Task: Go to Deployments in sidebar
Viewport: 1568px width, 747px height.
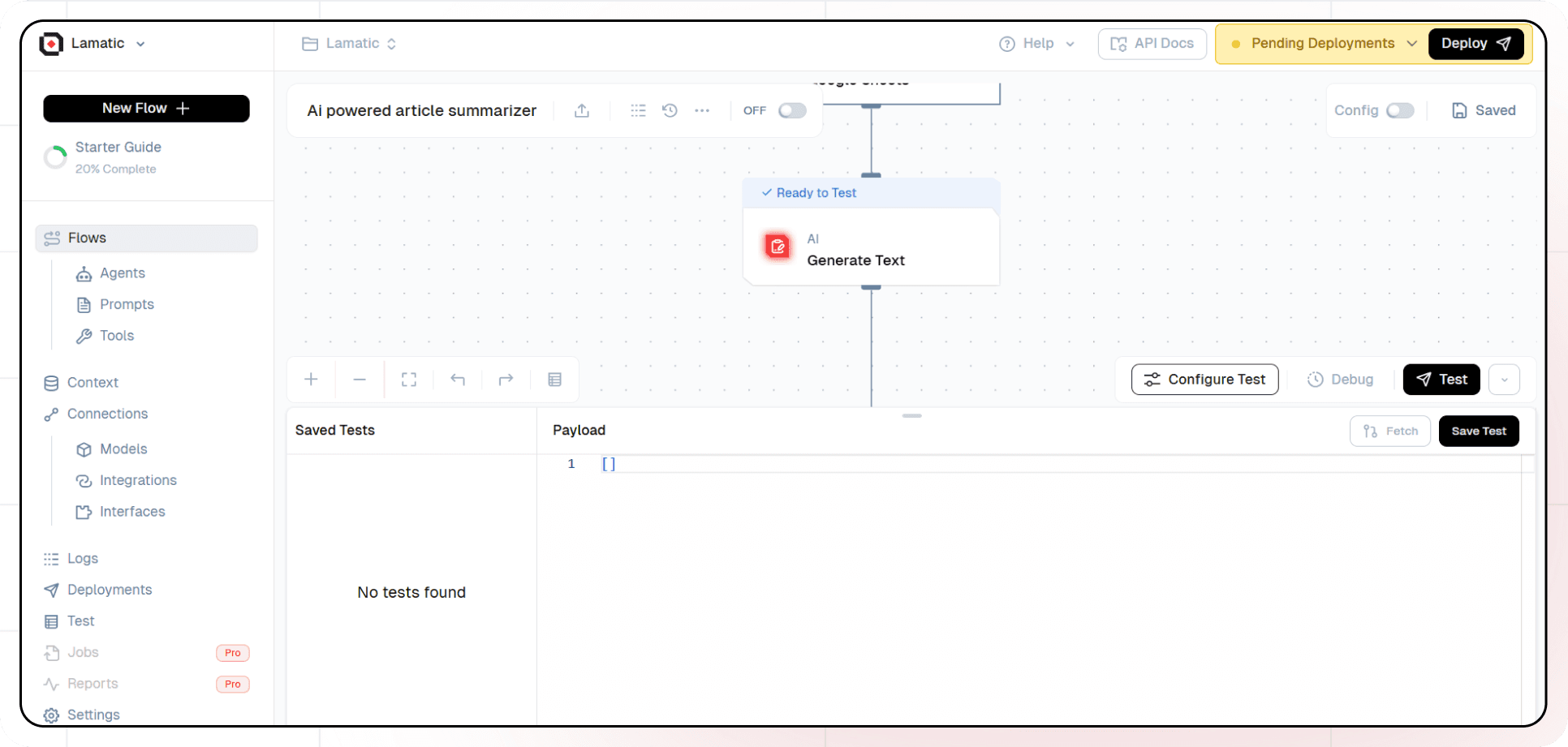Action: [110, 590]
